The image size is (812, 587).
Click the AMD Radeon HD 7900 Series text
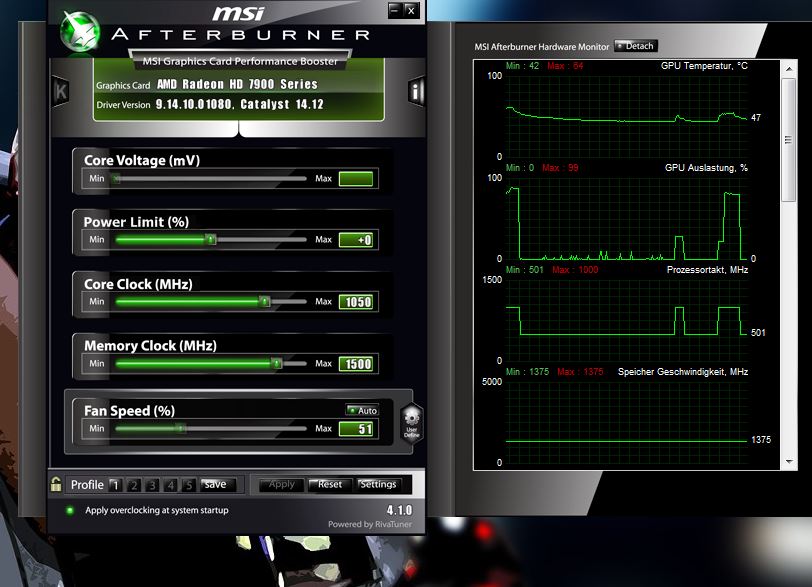point(237,84)
